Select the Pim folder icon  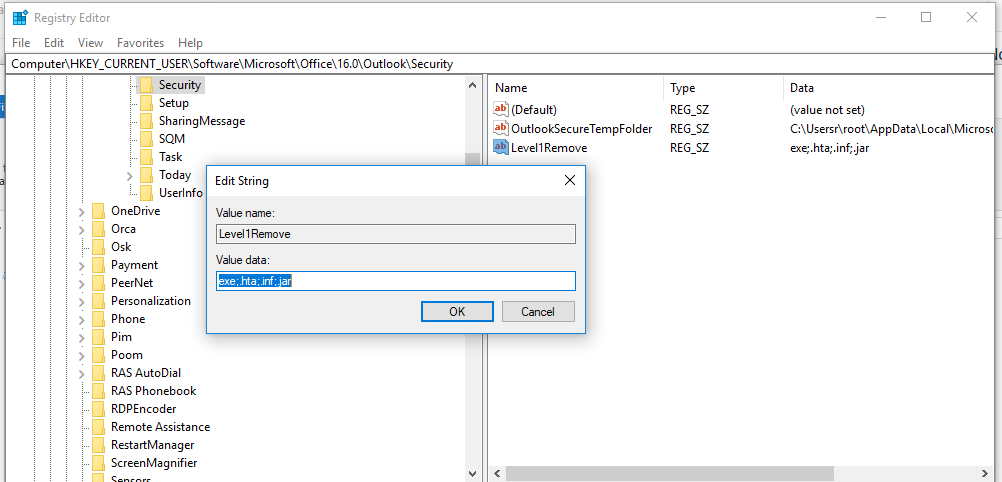point(98,336)
